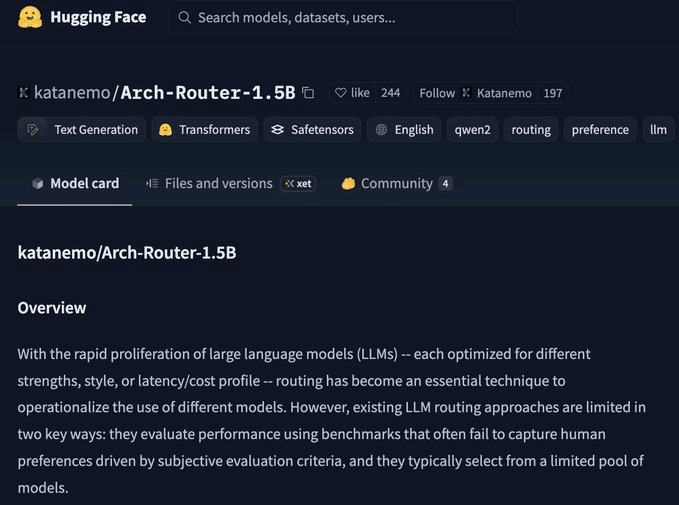Screen dimensions: 679x505
Task: Filter by Safetensors tag
Action: pos(312,129)
